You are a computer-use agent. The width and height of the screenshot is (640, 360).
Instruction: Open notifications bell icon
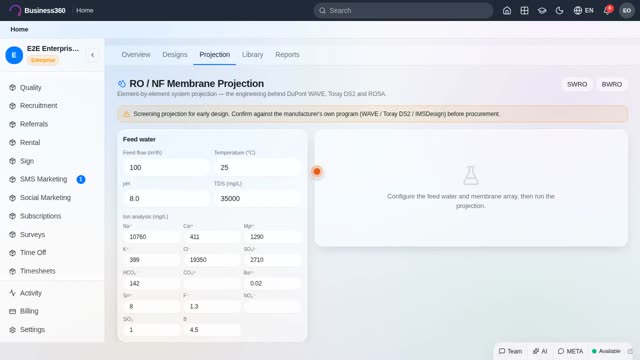(607, 11)
